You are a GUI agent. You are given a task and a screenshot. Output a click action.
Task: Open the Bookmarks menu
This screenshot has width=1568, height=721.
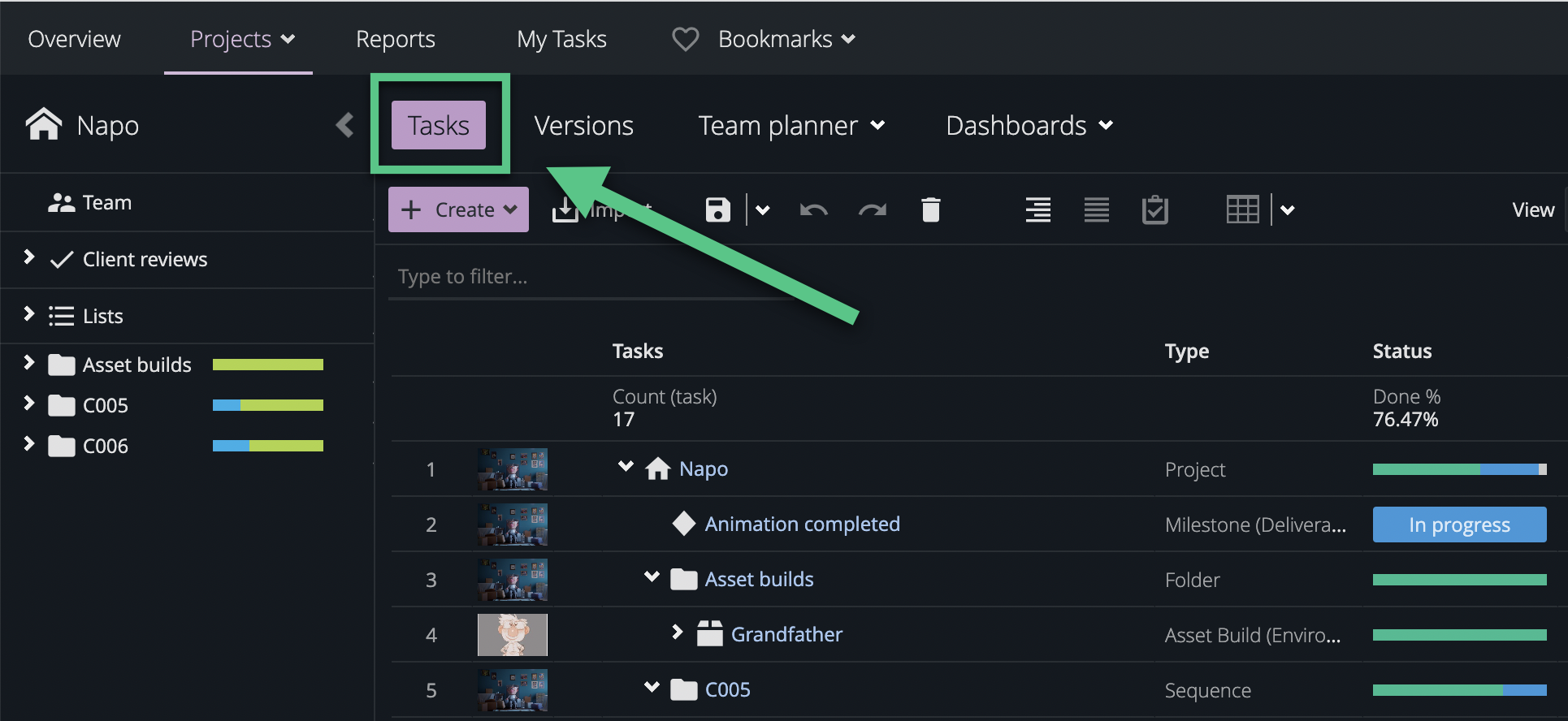(x=786, y=39)
